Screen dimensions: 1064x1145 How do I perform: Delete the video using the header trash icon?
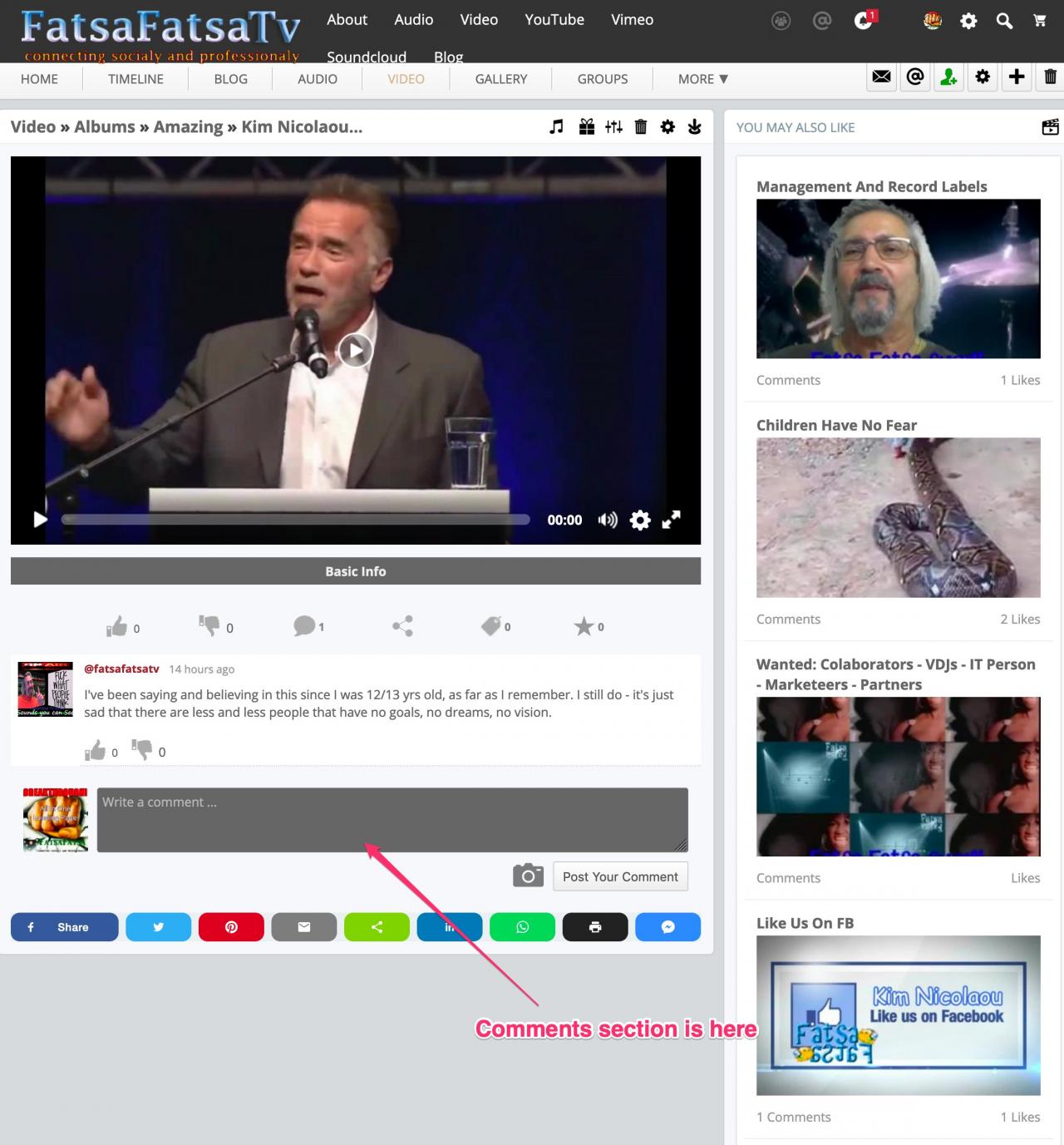[x=641, y=126]
